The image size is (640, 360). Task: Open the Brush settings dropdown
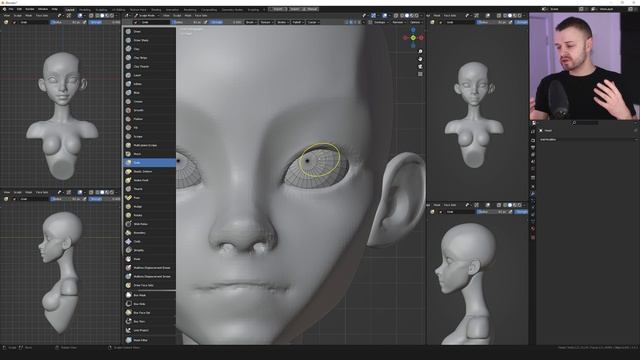[250, 22]
